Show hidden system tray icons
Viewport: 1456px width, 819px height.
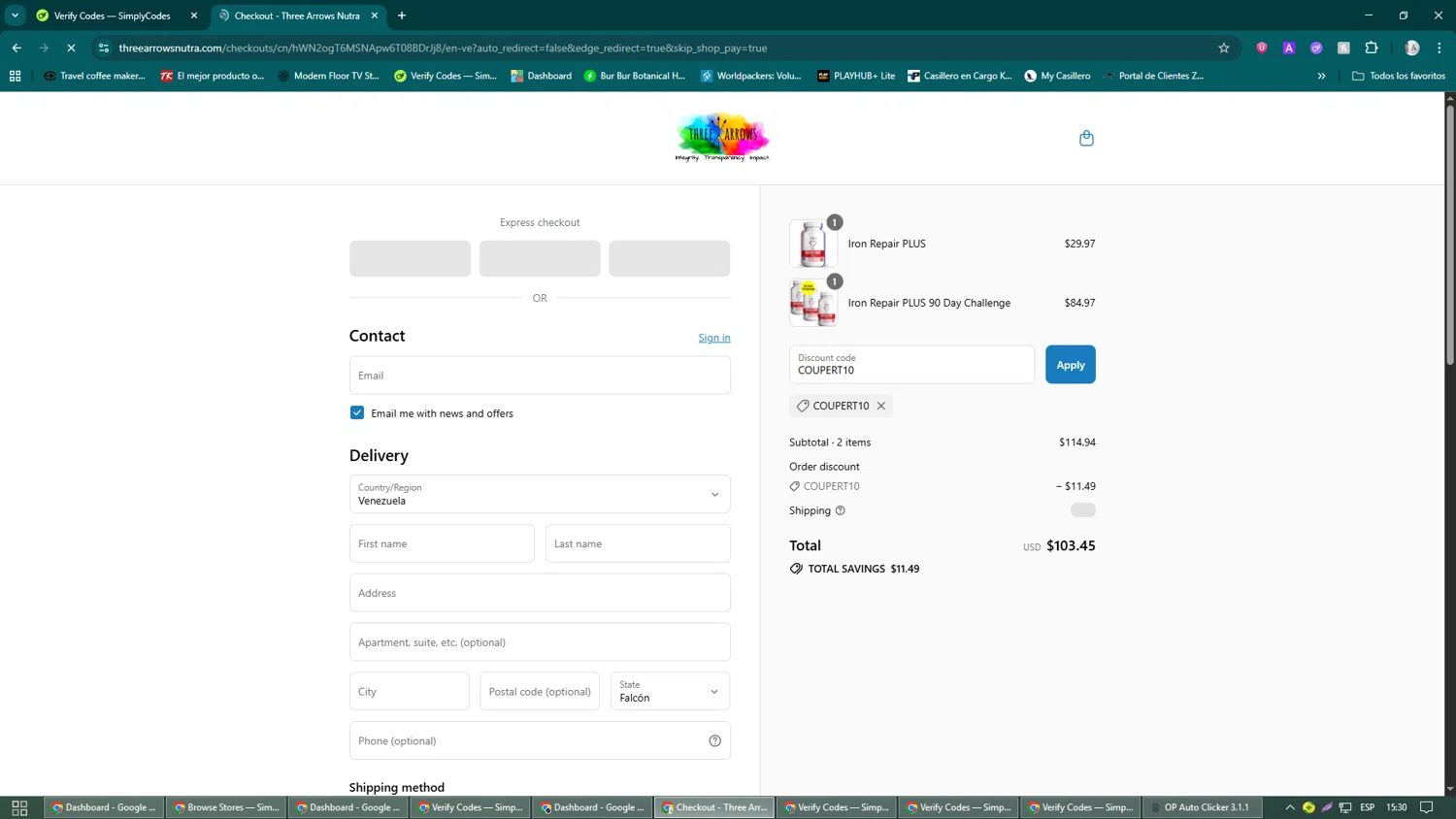coord(1289,807)
